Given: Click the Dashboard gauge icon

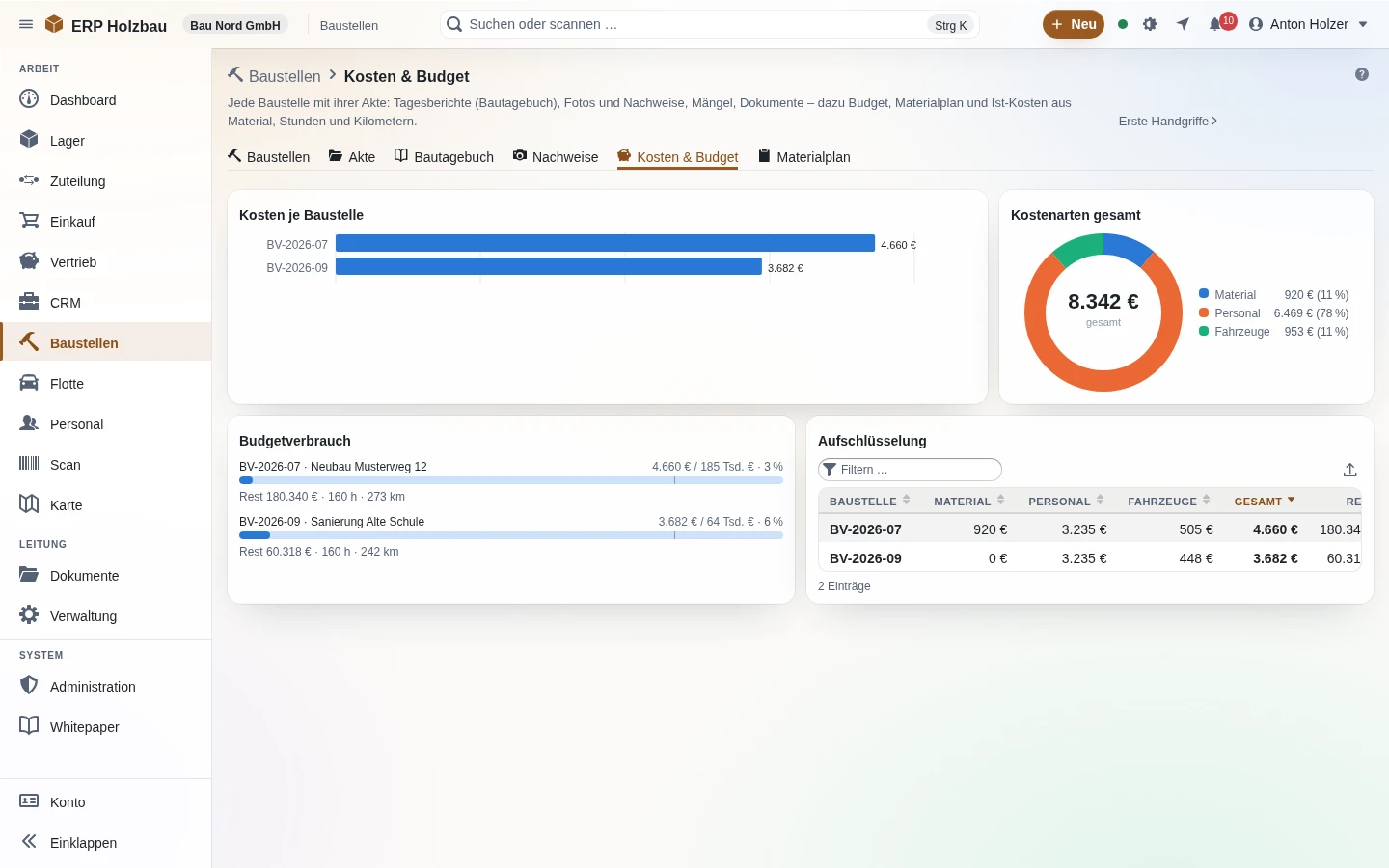Looking at the screenshot, I should (x=29, y=99).
